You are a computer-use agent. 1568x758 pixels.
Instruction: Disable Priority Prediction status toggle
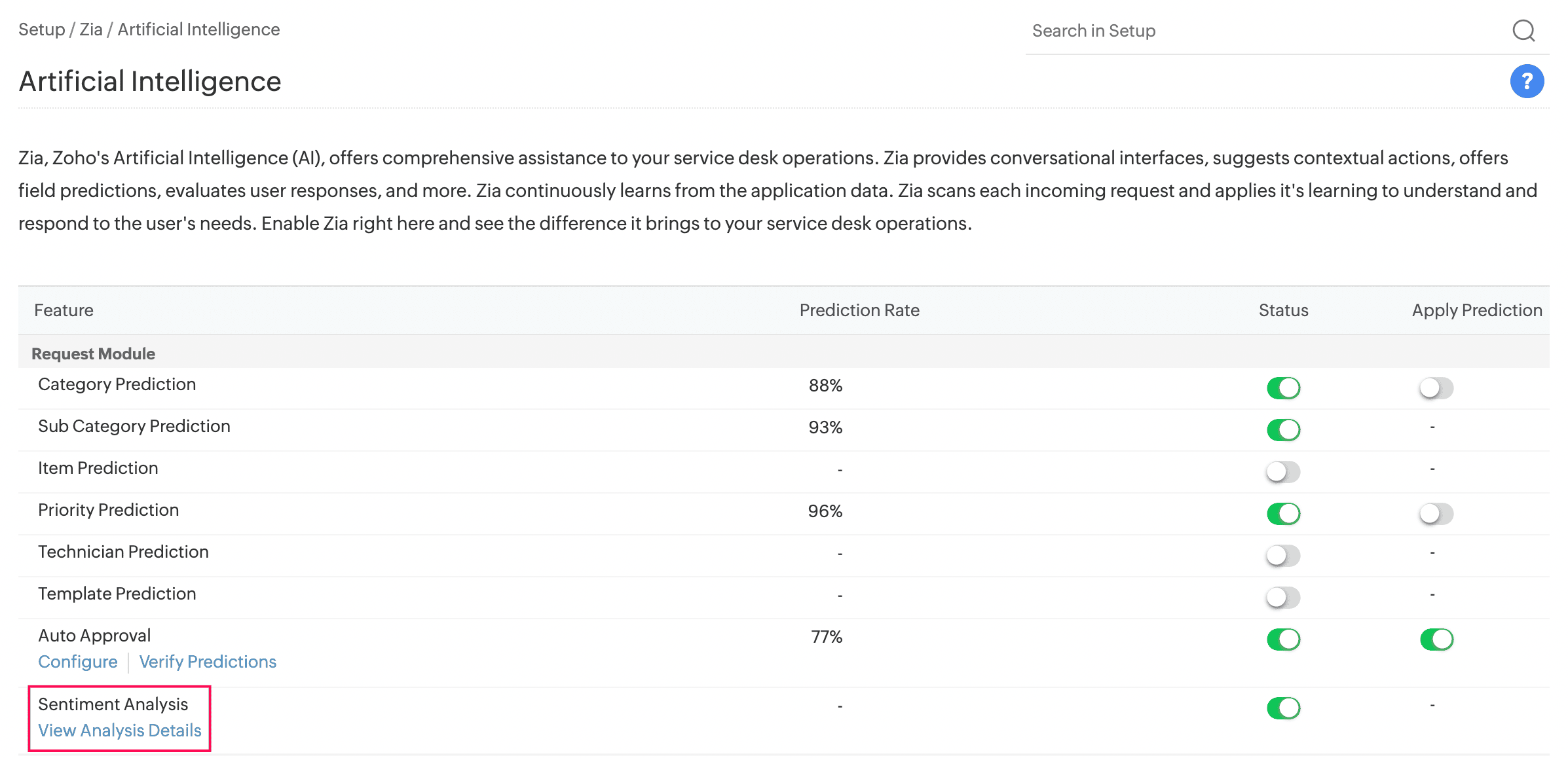tap(1283, 513)
